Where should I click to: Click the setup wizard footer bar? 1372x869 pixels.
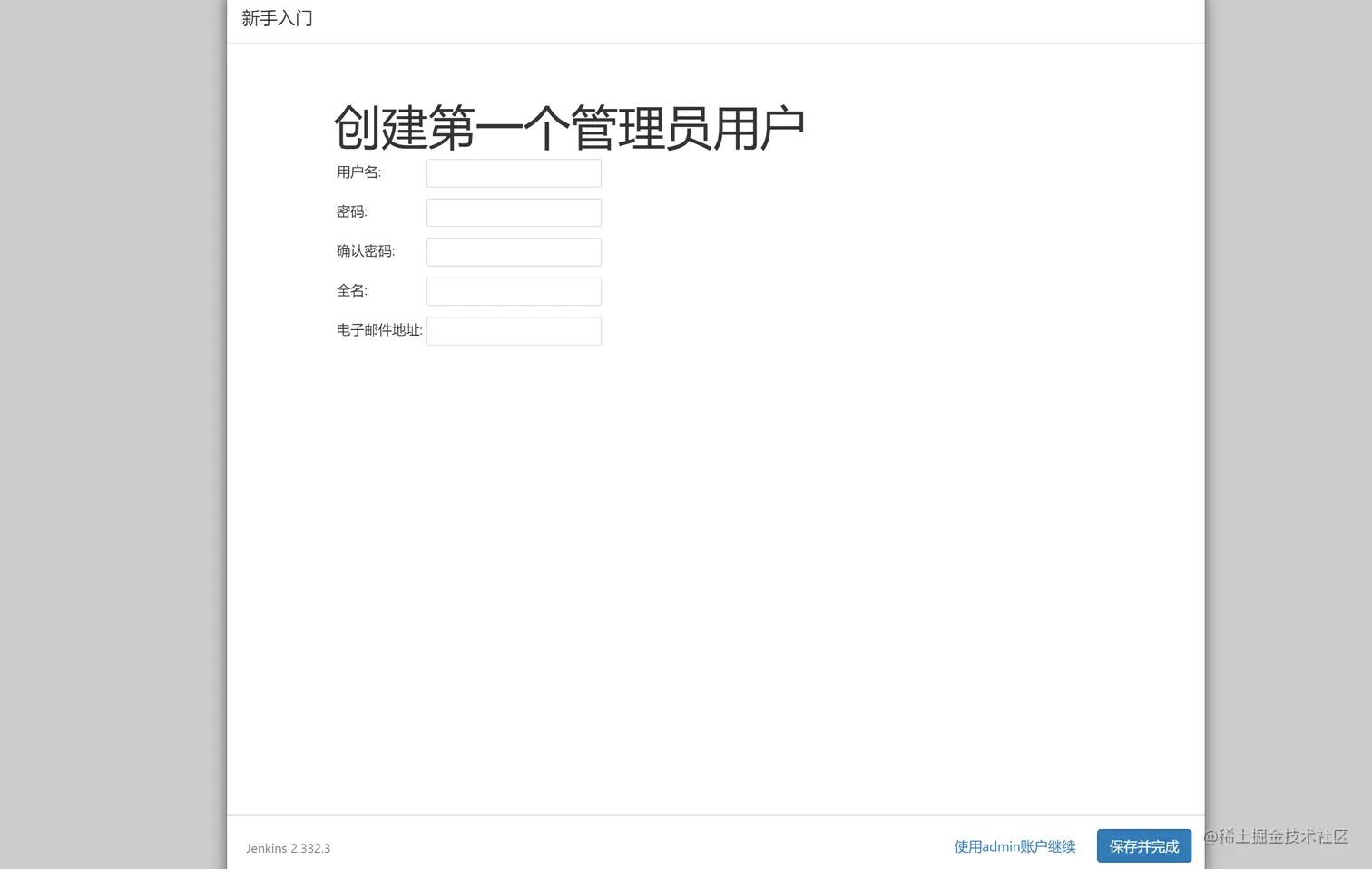635,846
